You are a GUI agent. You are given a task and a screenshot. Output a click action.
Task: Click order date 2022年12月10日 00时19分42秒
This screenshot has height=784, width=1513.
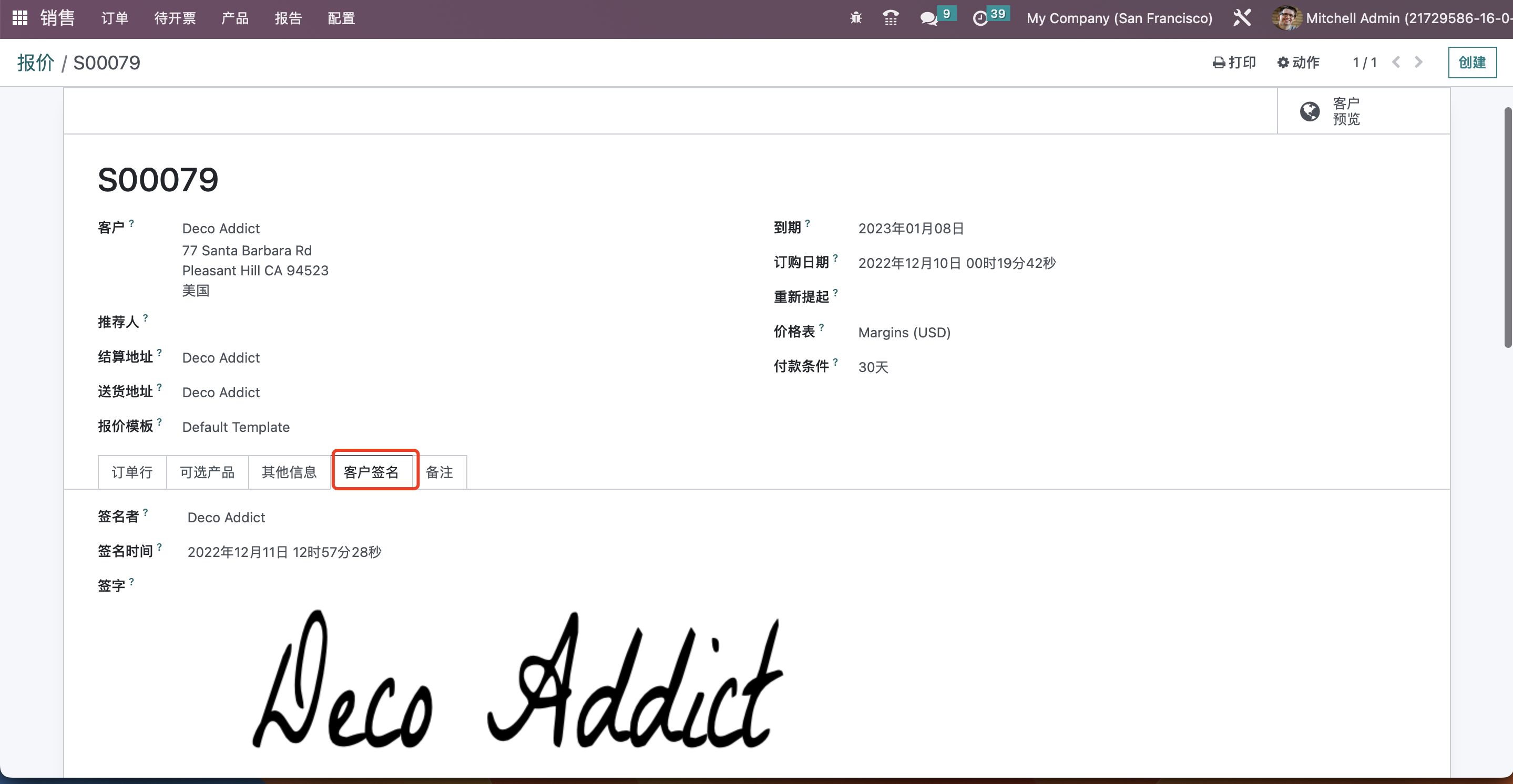[x=957, y=263]
